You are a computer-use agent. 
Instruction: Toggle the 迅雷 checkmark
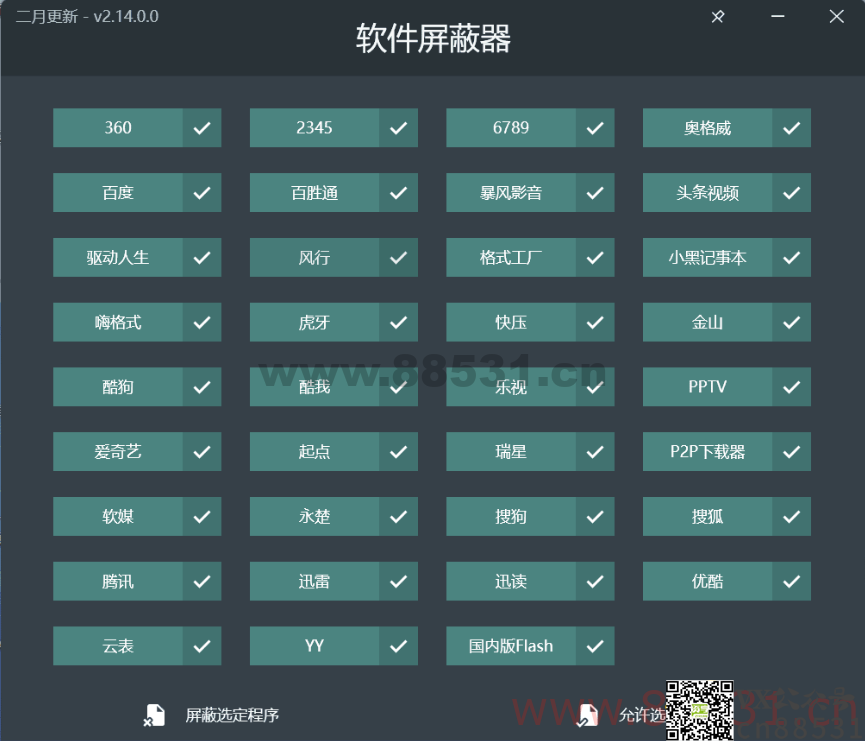398,581
